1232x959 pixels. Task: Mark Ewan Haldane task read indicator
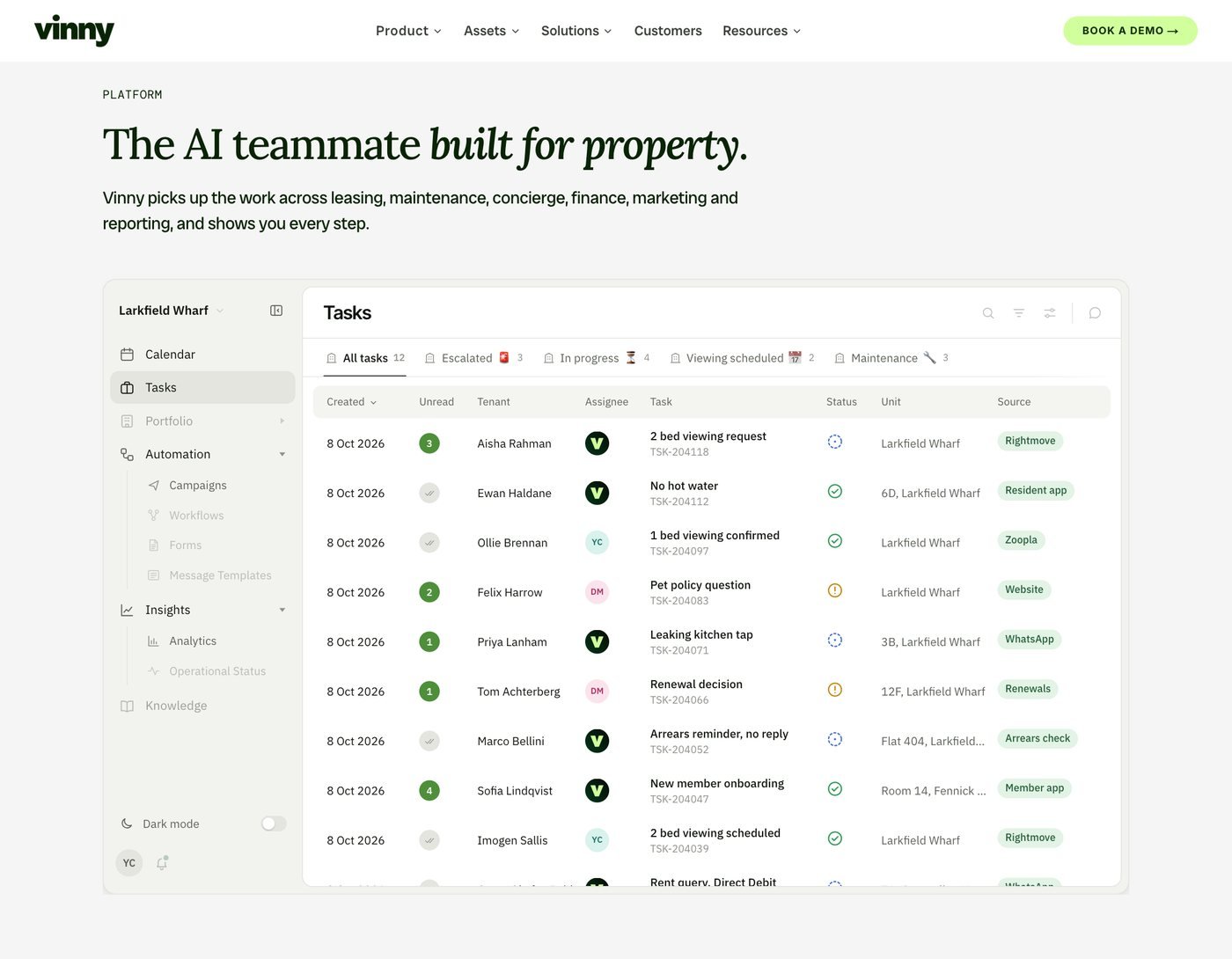pos(429,494)
